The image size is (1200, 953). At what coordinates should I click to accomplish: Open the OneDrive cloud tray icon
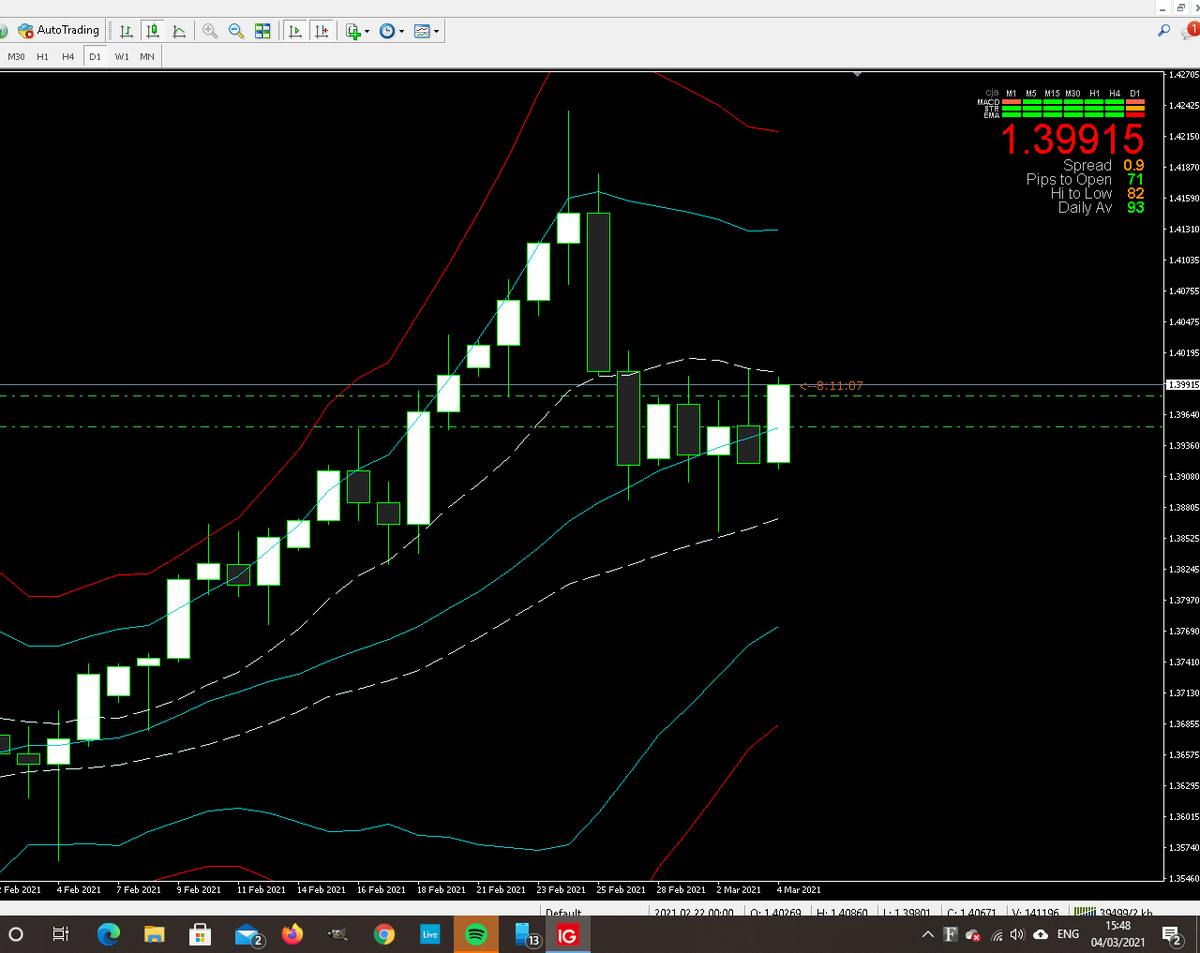tap(1040, 935)
